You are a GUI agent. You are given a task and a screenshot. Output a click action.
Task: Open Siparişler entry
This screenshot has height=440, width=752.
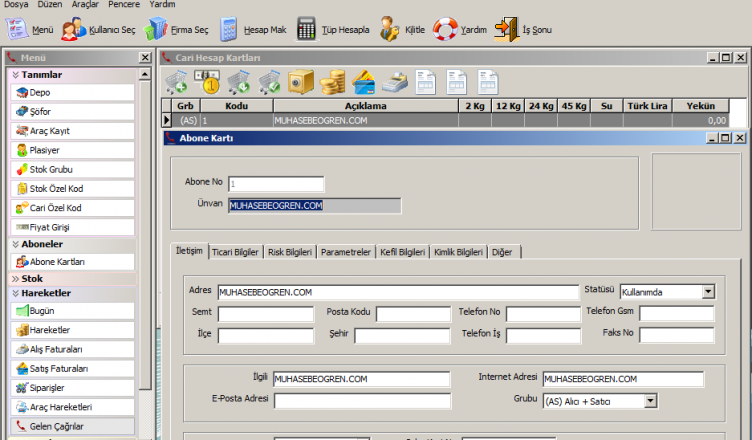[72, 388]
